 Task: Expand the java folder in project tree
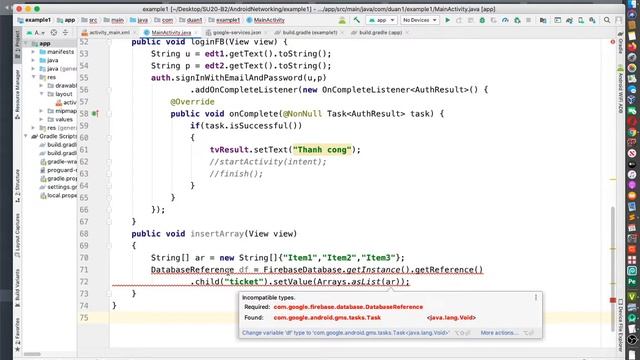33,60
